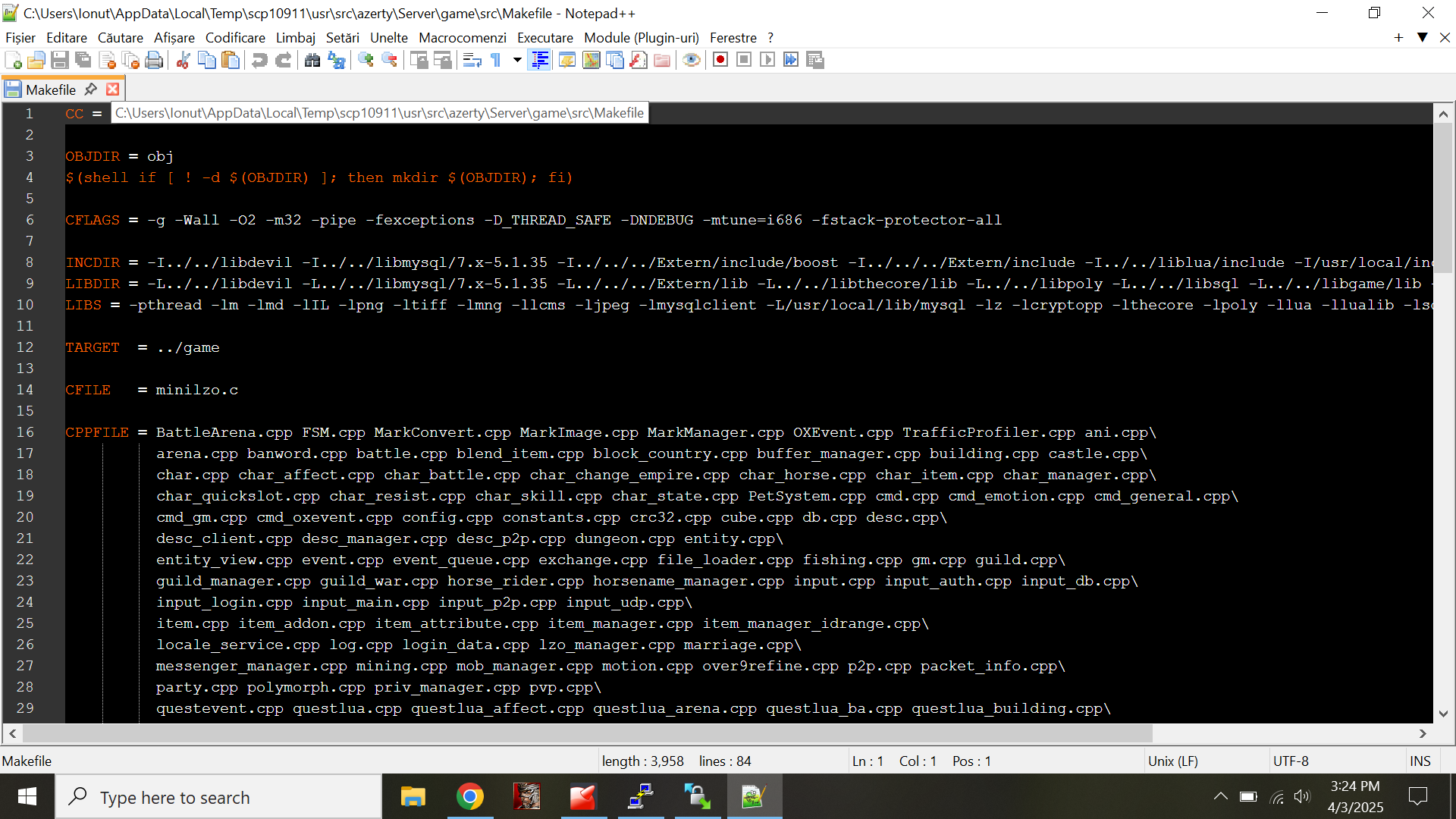Toggle monitoring eye icon in toolbar
The height and width of the screenshot is (819, 1456).
(x=691, y=60)
